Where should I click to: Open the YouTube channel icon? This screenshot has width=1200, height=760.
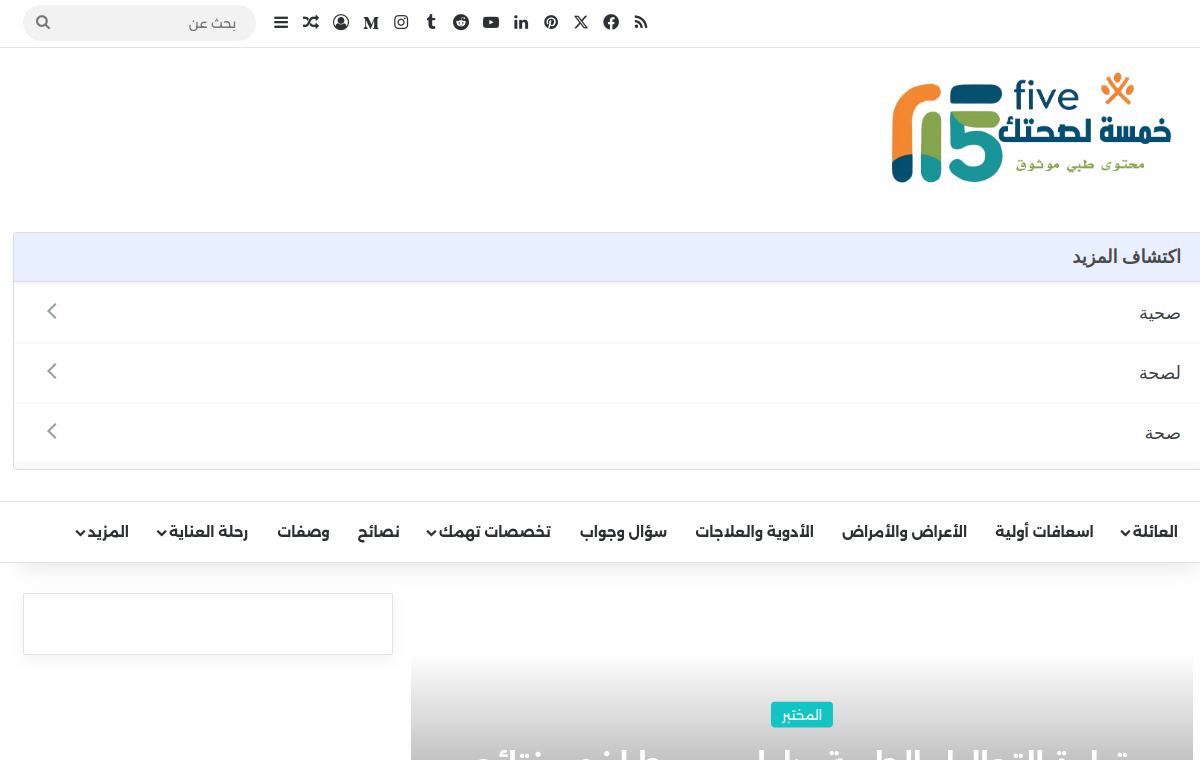click(x=491, y=22)
